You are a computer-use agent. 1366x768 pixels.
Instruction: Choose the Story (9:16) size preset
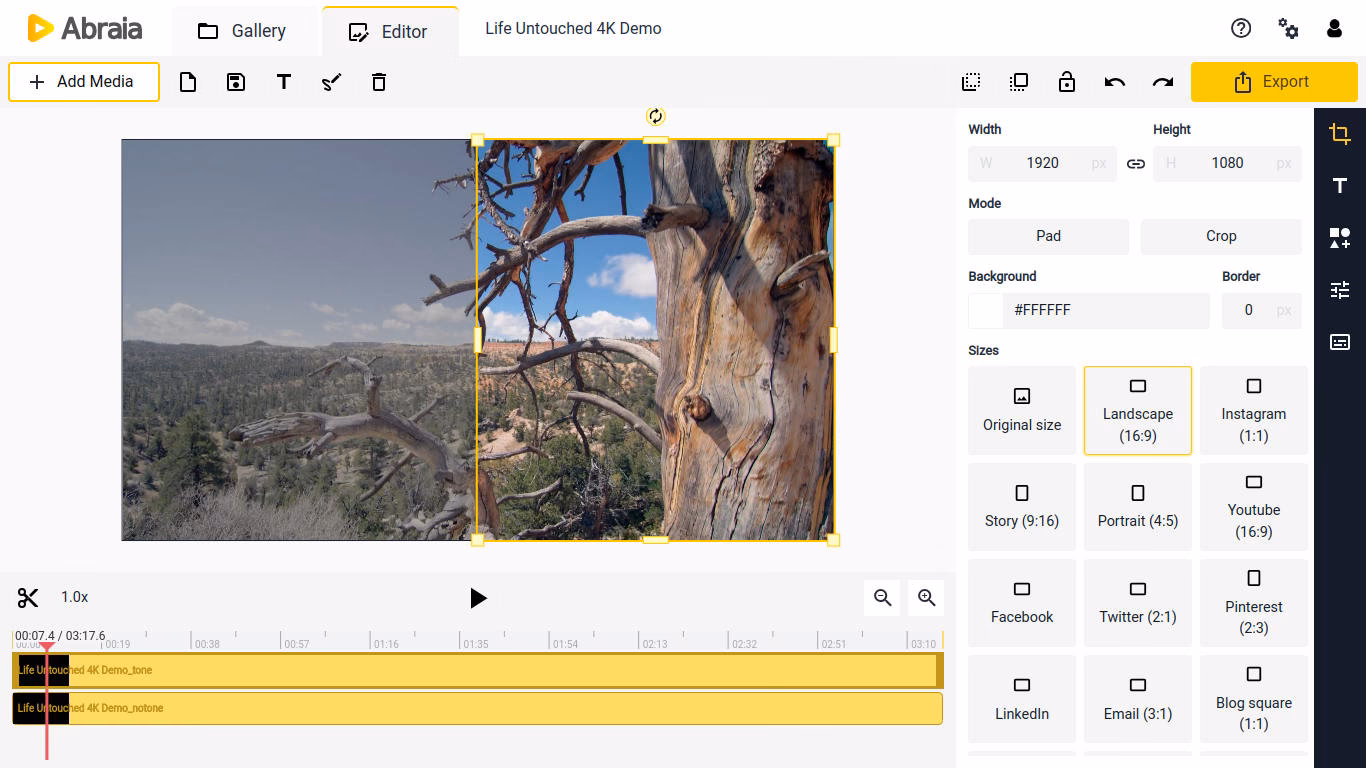click(x=1021, y=506)
